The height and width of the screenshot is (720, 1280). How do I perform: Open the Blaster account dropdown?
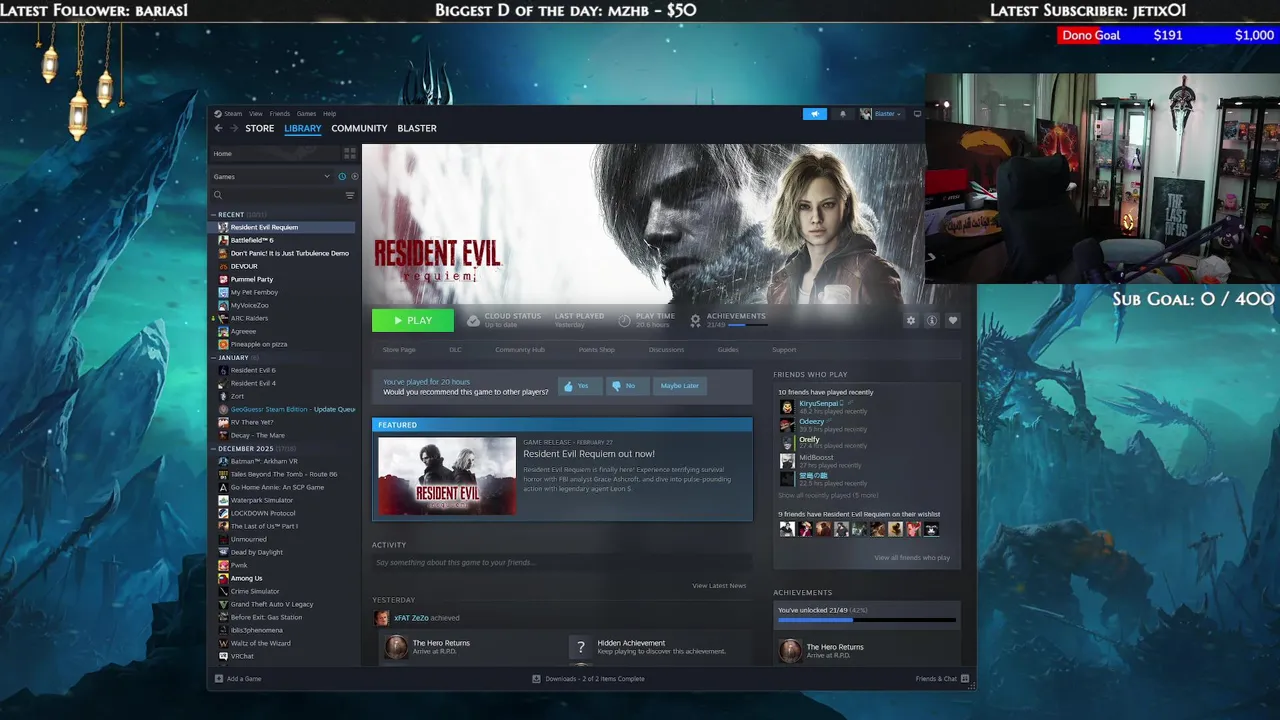tap(881, 114)
